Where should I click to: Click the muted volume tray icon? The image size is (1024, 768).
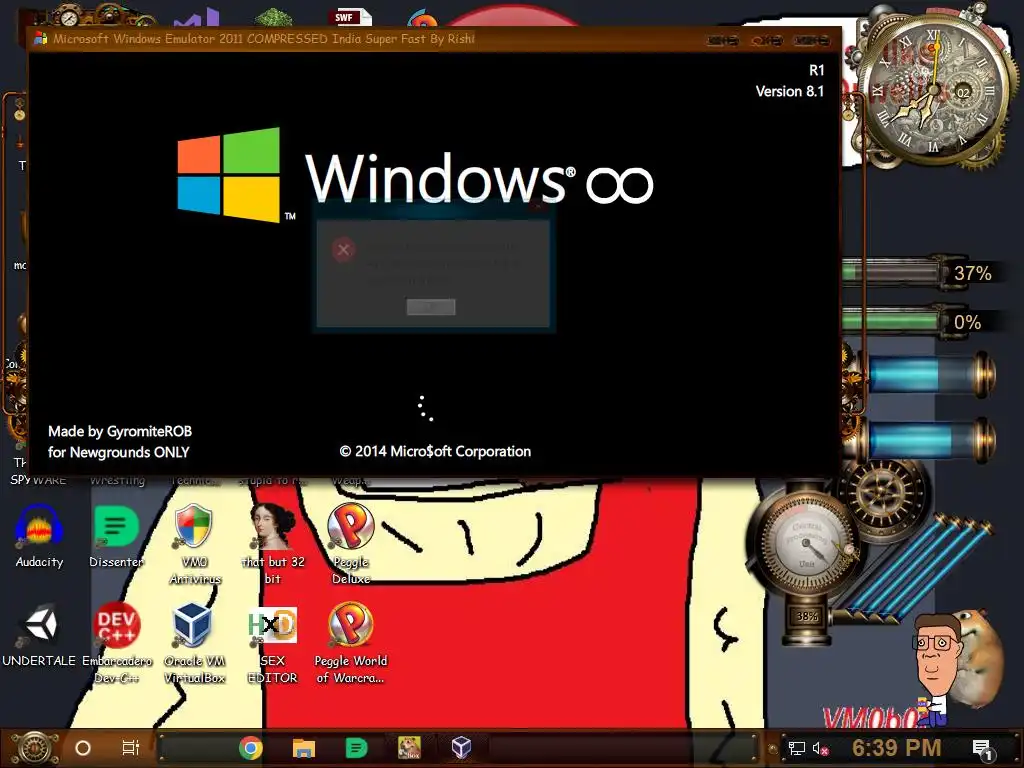pos(821,748)
